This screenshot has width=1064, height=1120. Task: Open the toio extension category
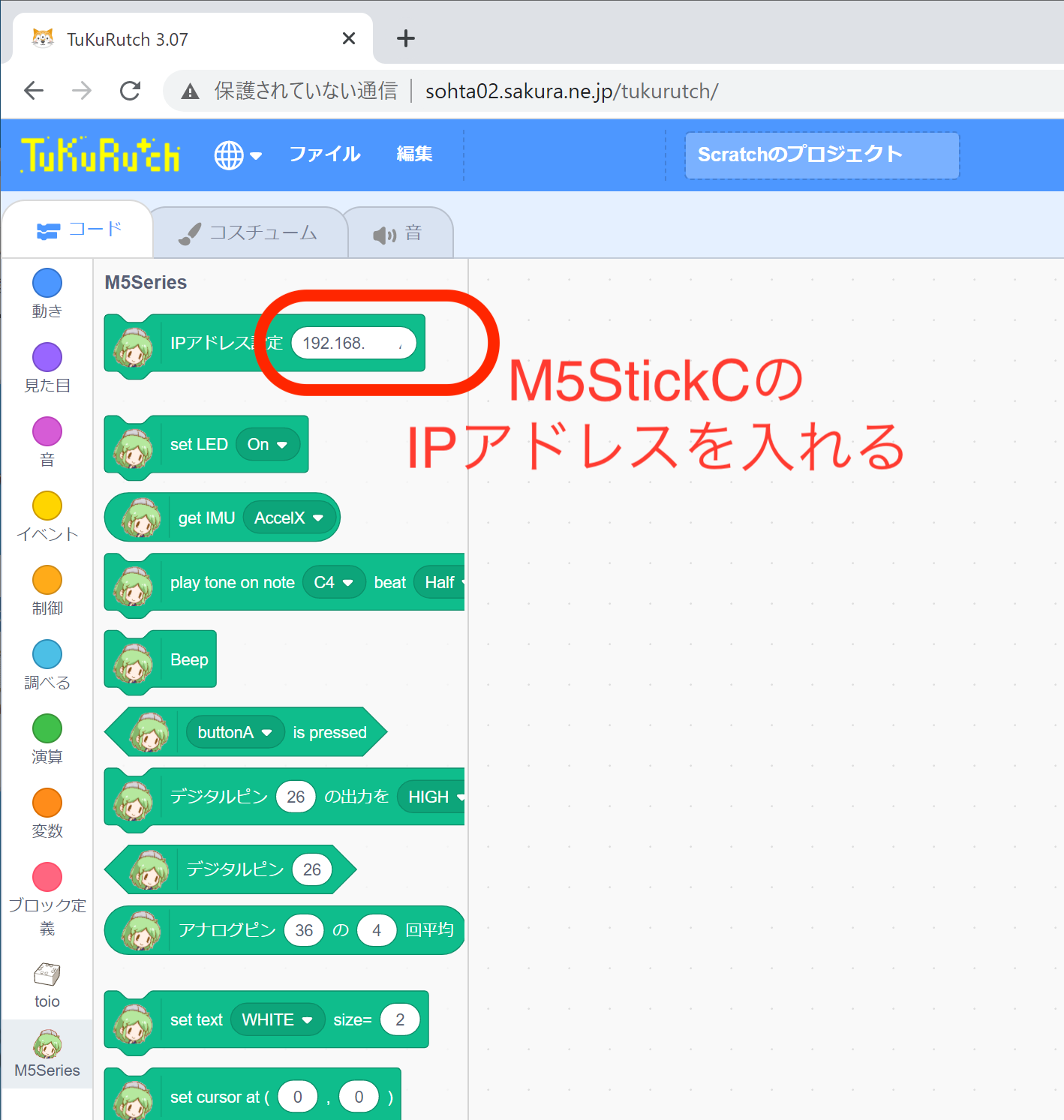(47, 985)
